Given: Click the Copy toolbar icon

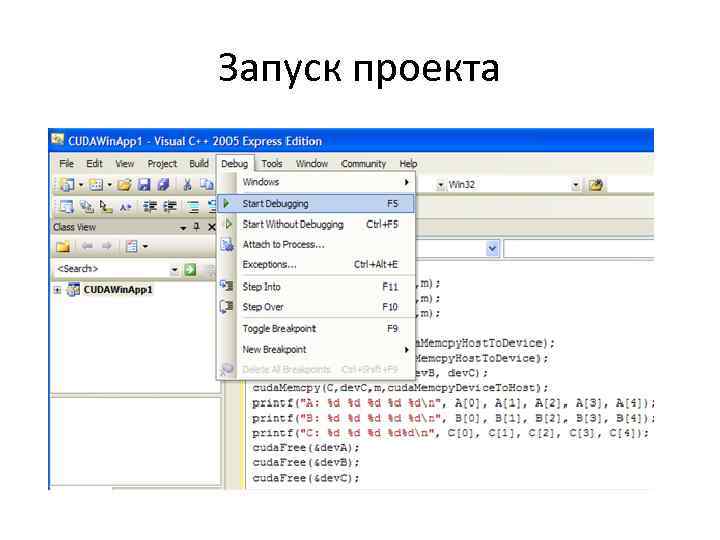Looking at the screenshot, I should coord(207,185).
